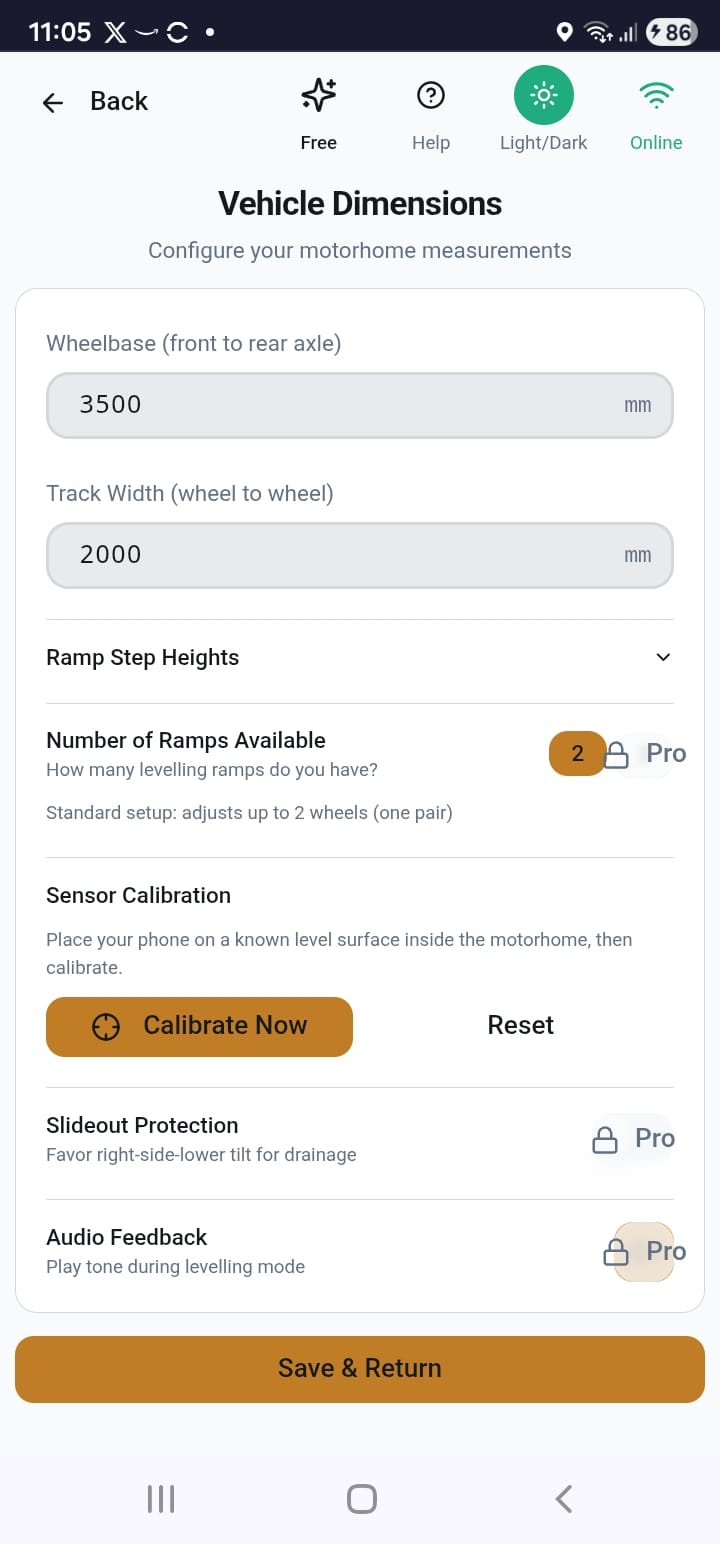Screen dimensions: 720x1544
Task: Select the Back navigation label
Action: pyautogui.click(x=118, y=101)
